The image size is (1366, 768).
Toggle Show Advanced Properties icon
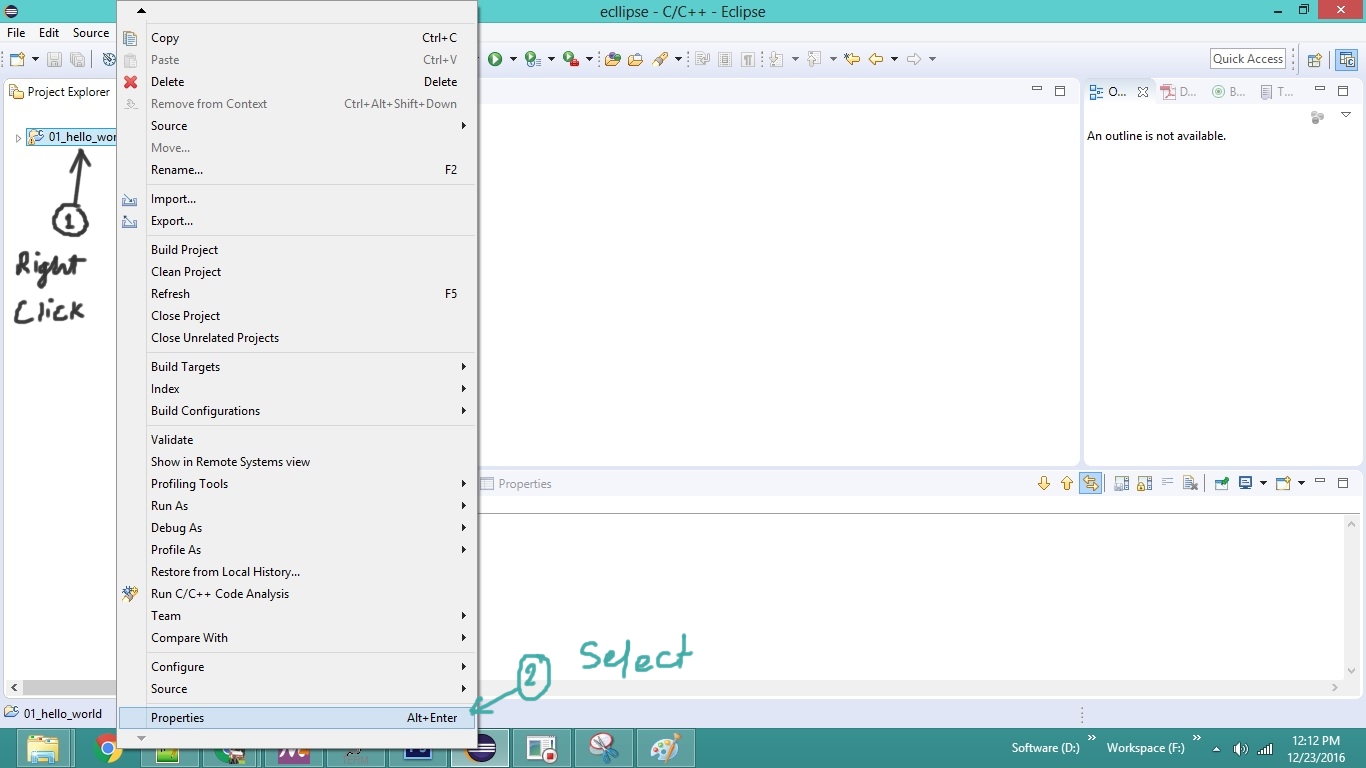[1144, 484]
